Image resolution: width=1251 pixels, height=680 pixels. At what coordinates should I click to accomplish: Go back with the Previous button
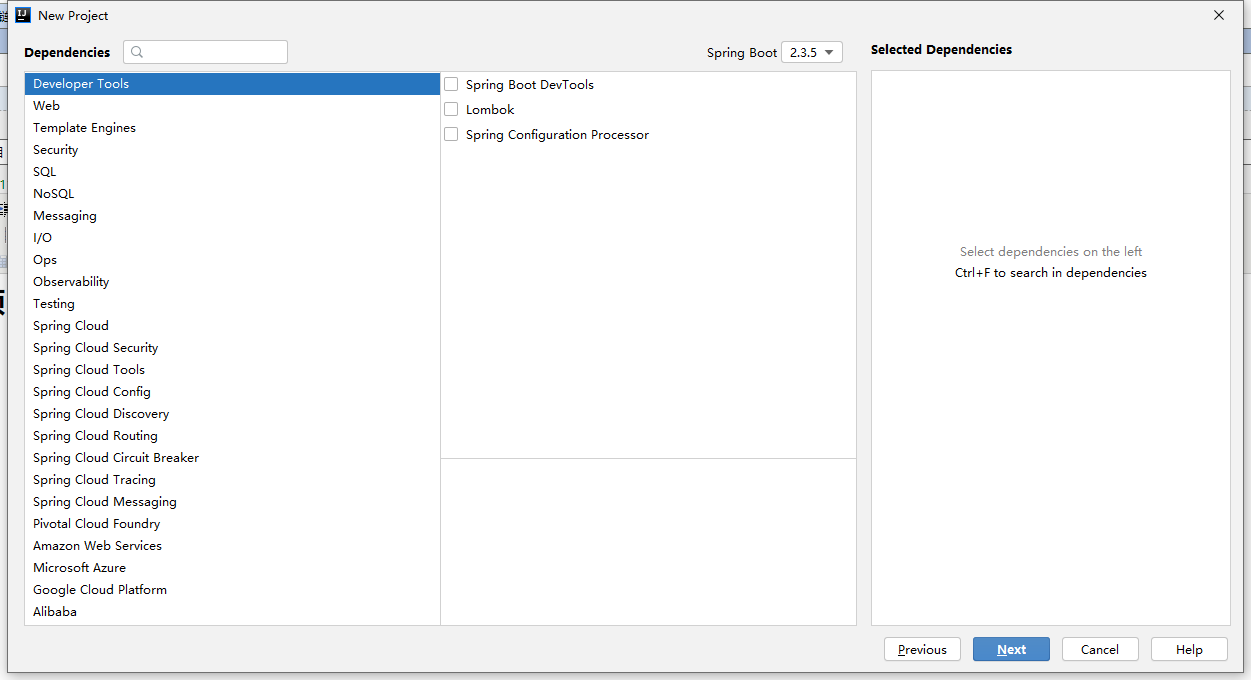pos(922,649)
